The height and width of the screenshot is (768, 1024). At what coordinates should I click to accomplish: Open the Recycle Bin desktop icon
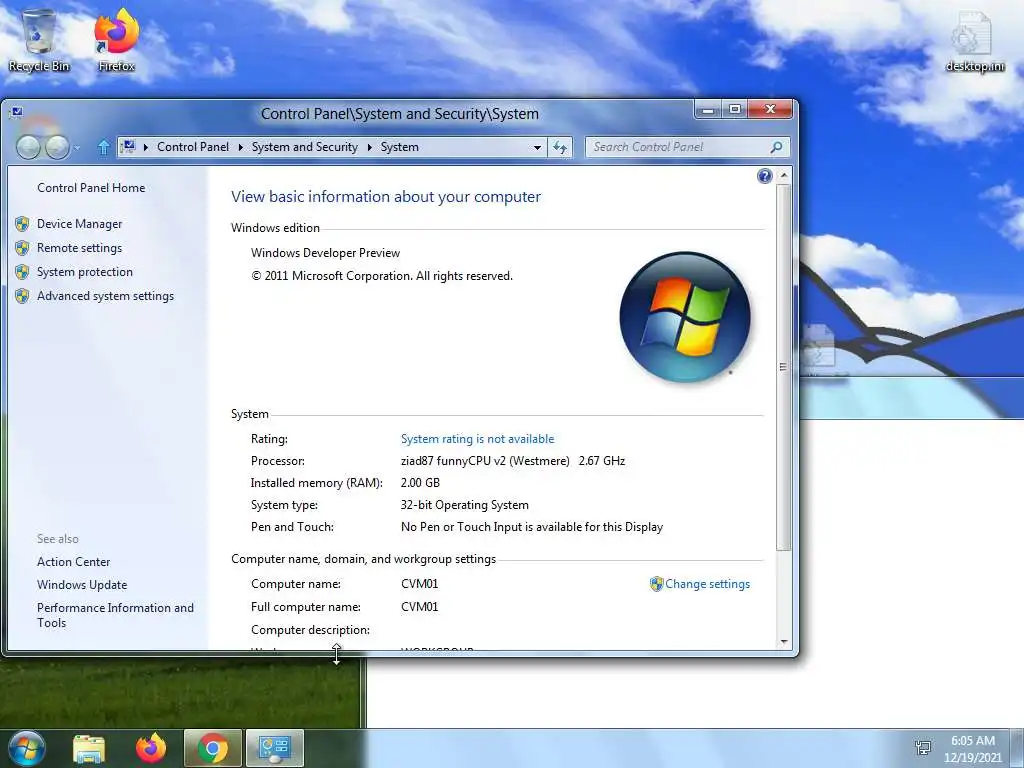click(x=39, y=40)
